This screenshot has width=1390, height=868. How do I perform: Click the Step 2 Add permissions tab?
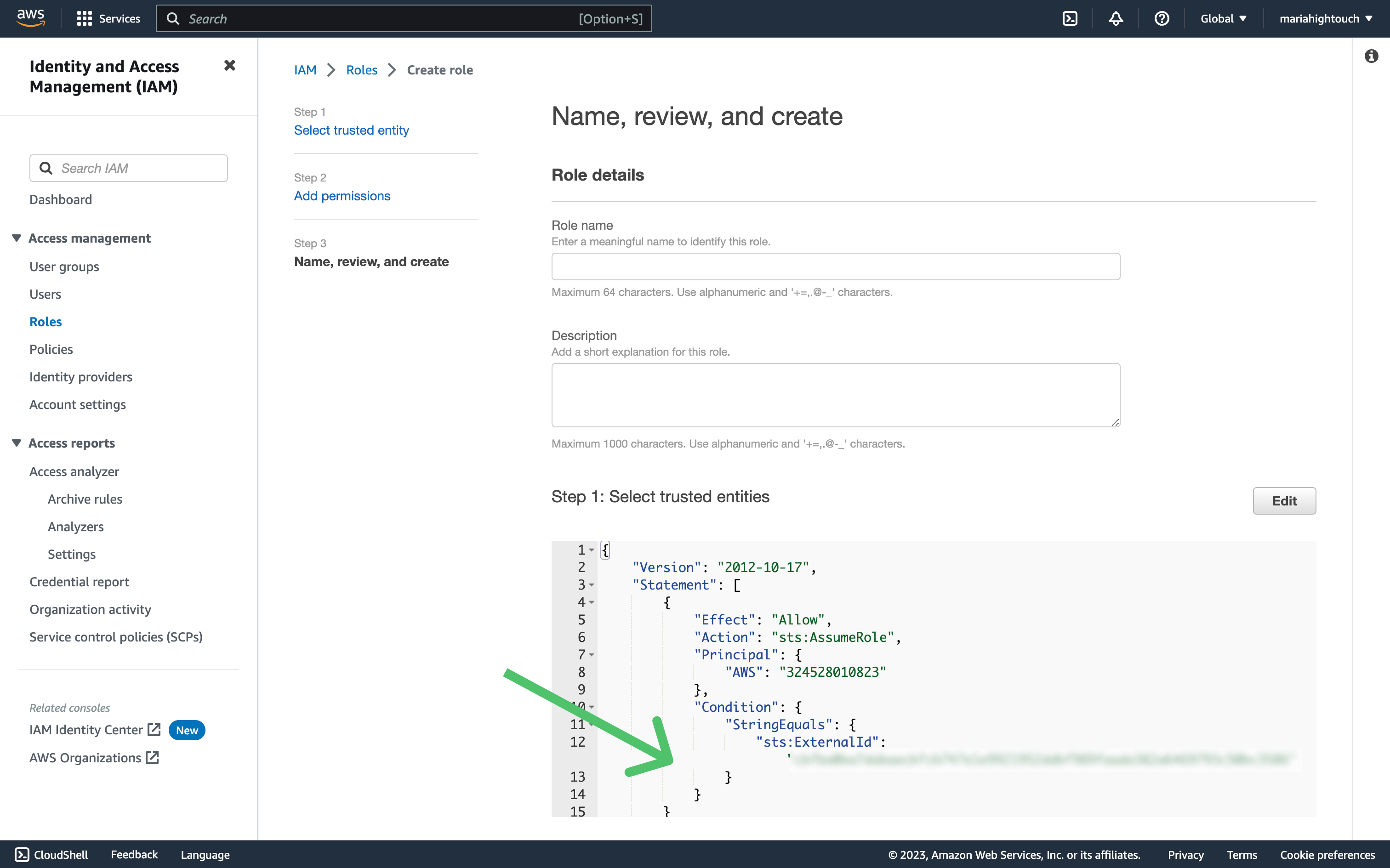tap(342, 195)
